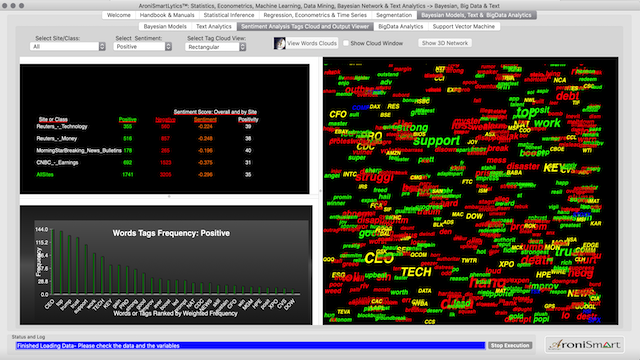Click the green 'improv' word in cloud
640x360 pixels.
[544, 286]
